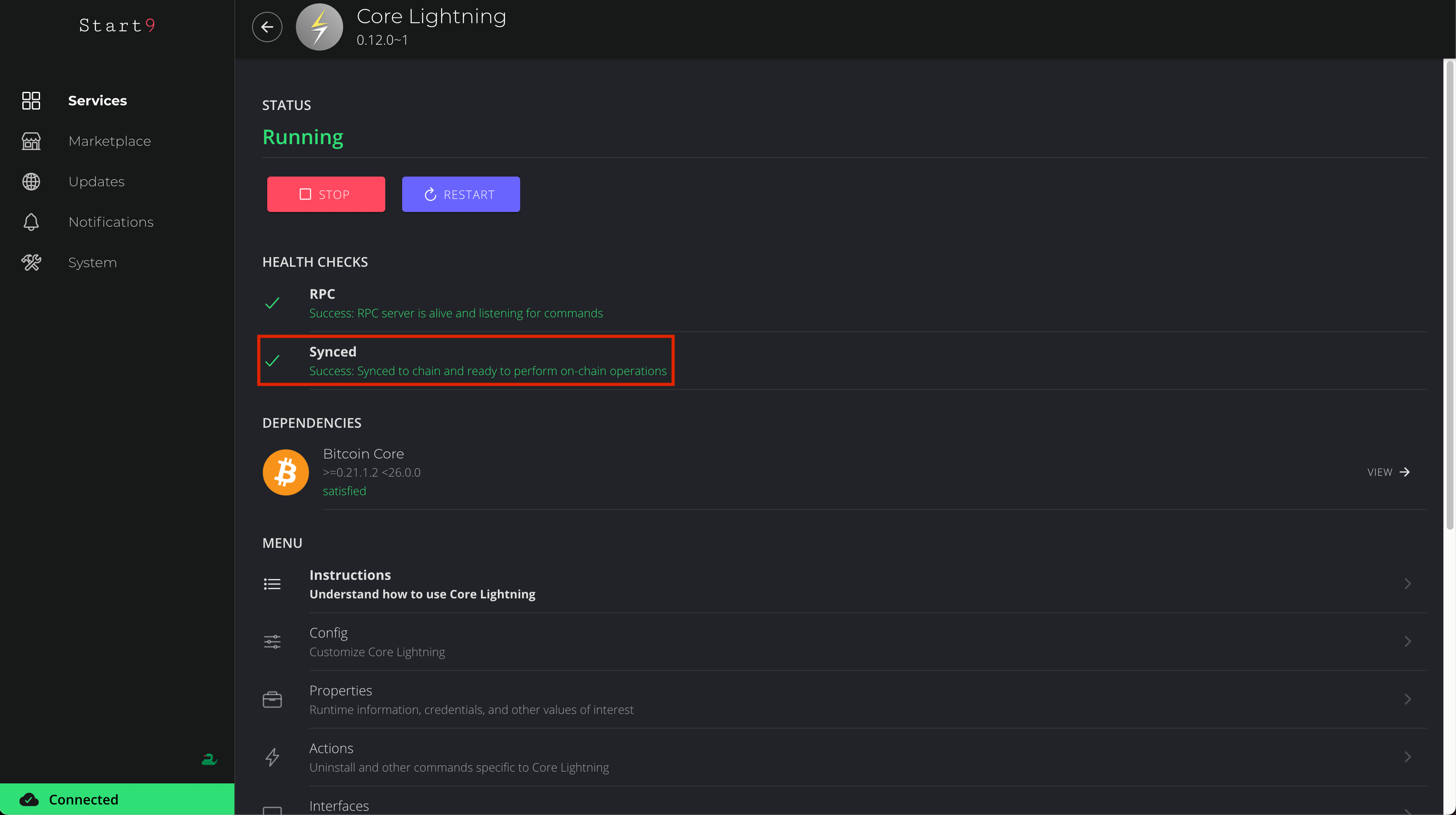The width and height of the screenshot is (1456, 815).
Task: Click the System tools icon
Action: (x=31, y=263)
